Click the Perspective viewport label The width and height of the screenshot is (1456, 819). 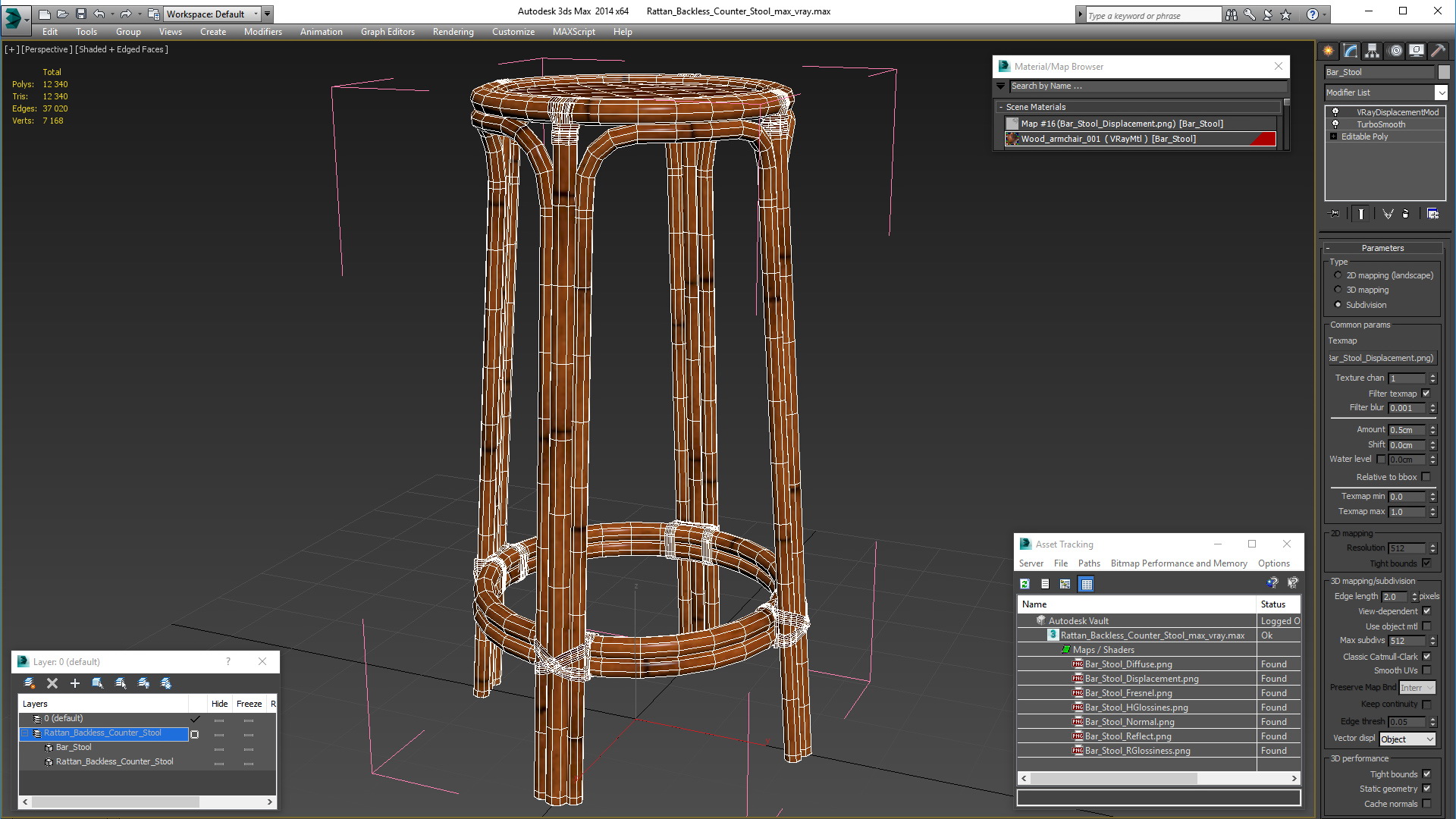click(x=46, y=49)
